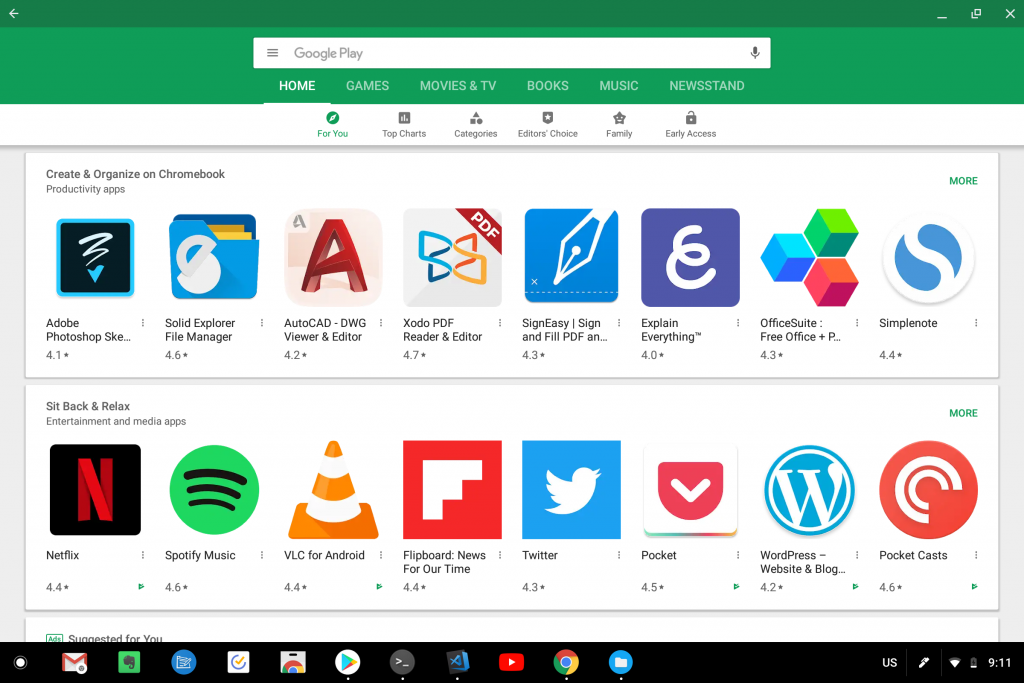Screen dimensions: 1024x683
Task: Open the WordPress app icon
Action: 810,490
